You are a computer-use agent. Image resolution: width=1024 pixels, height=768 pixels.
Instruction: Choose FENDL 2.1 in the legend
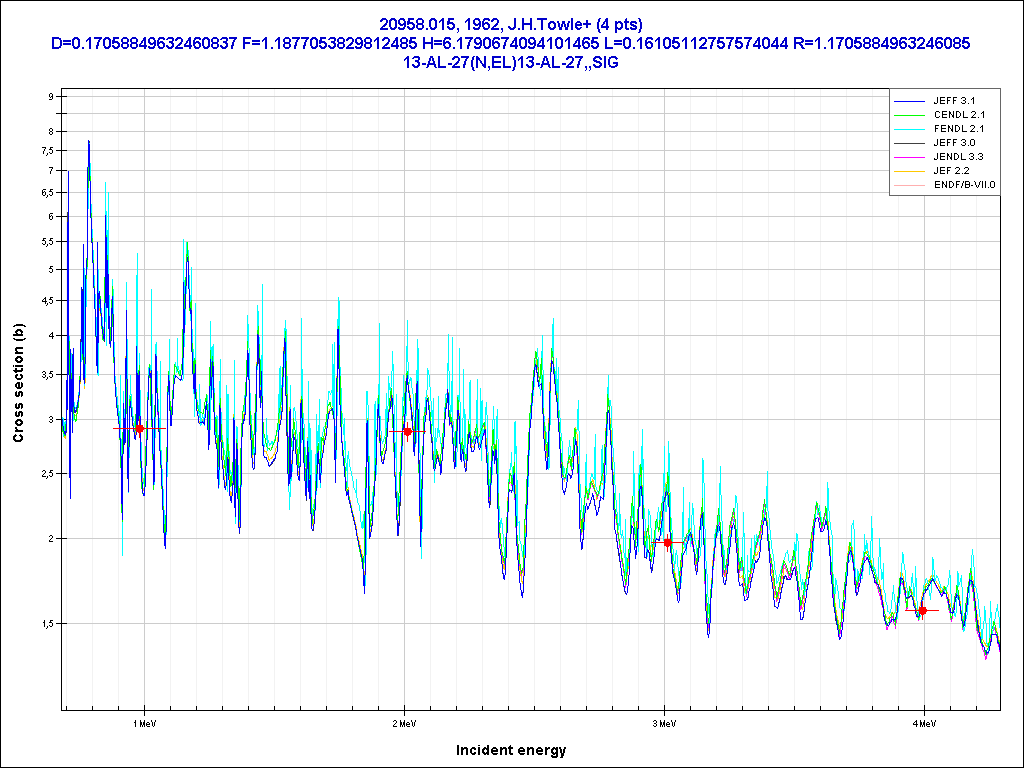[x=959, y=129]
